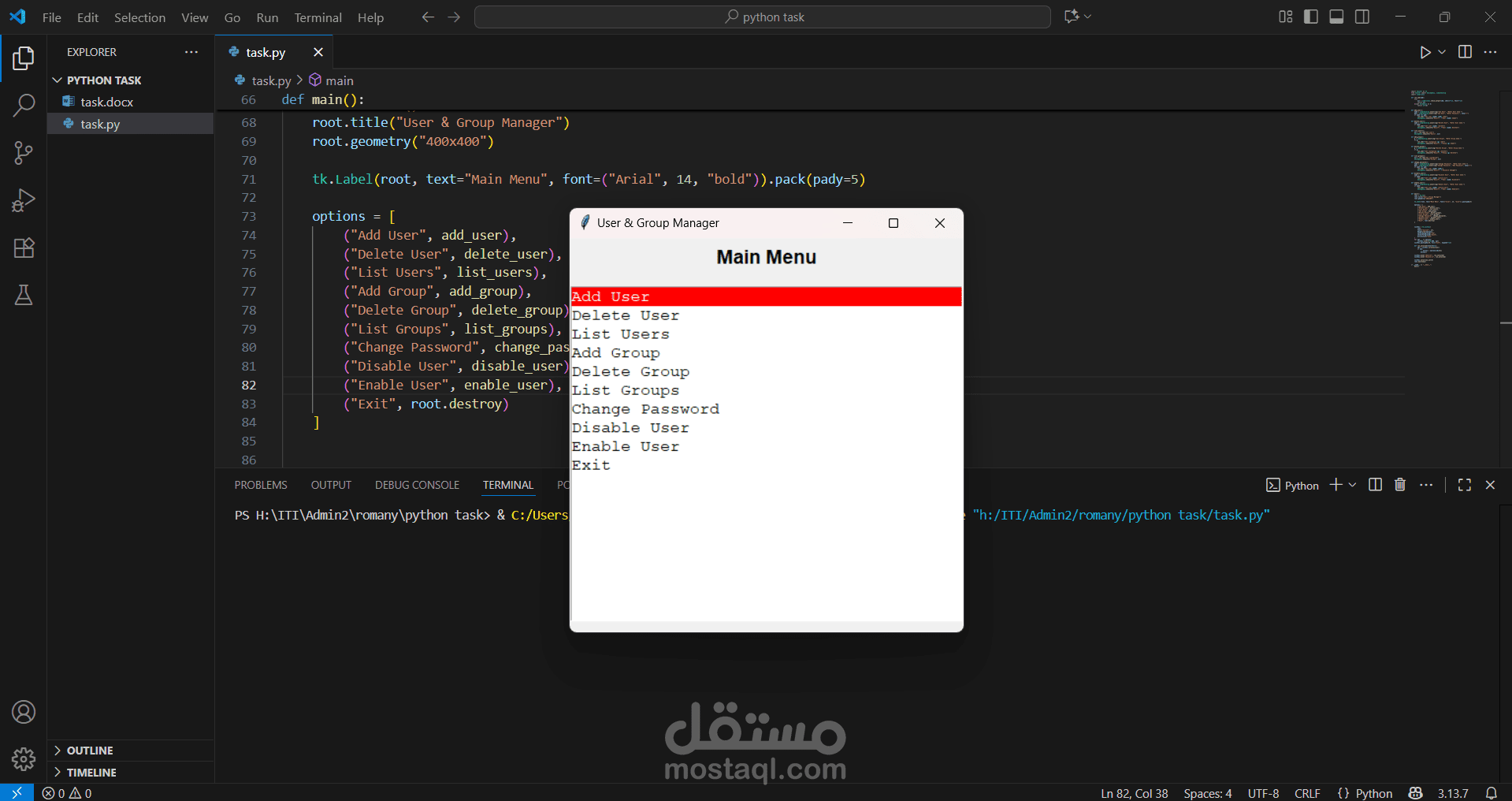The image size is (1512, 801).
Task: Open the Run and Debug view
Action: 24,200
